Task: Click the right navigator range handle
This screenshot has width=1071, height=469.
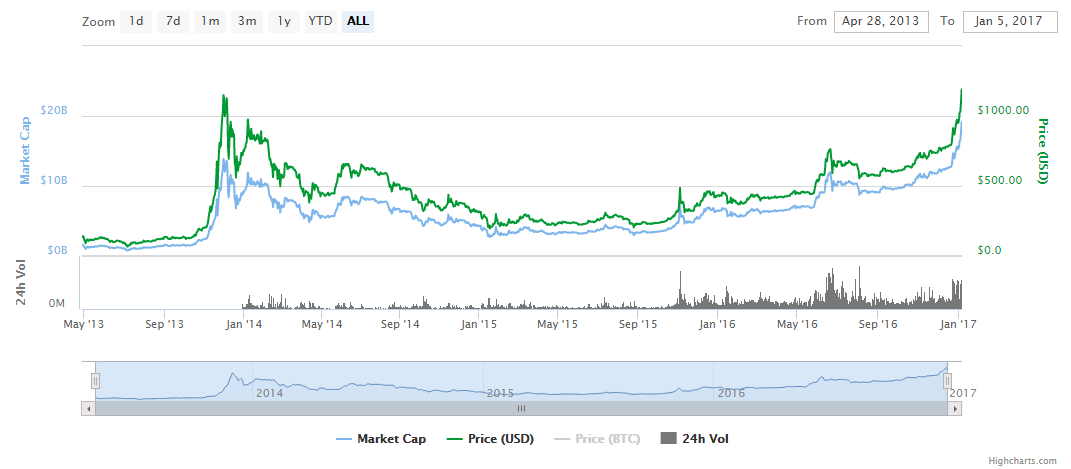Action: (x=948, y=381)
